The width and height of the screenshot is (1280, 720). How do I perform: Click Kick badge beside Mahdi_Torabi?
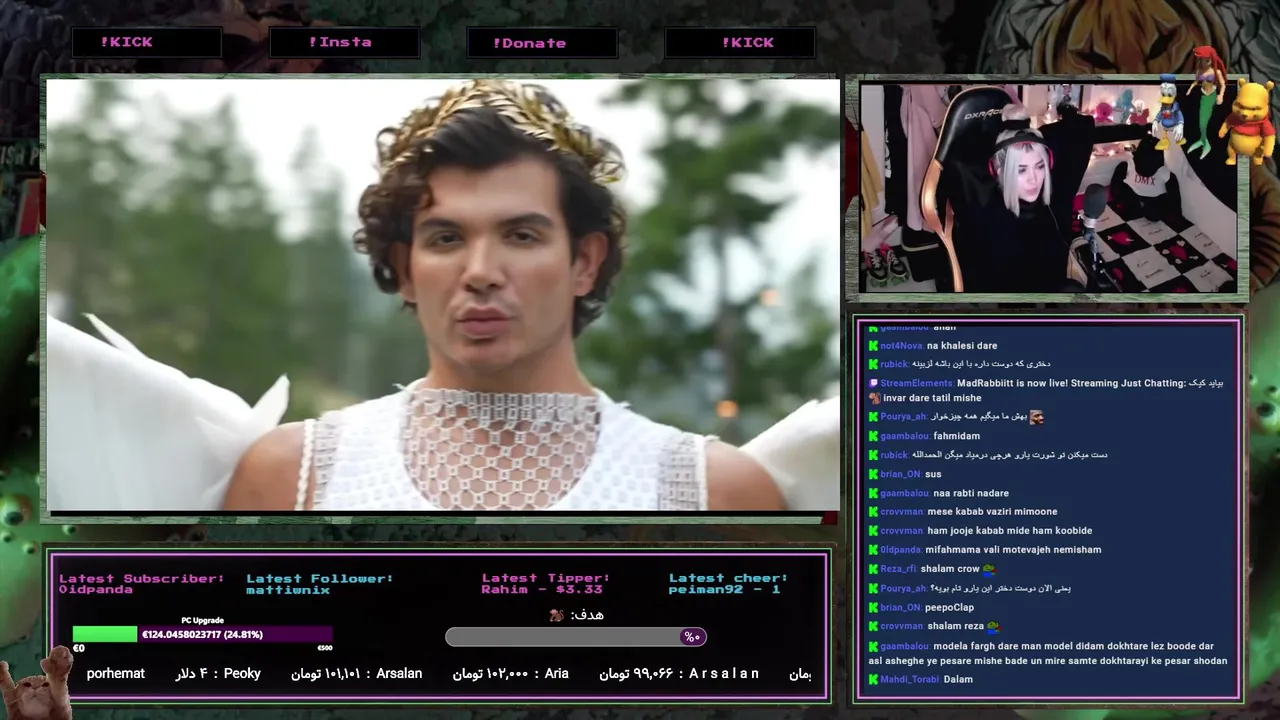873,680
